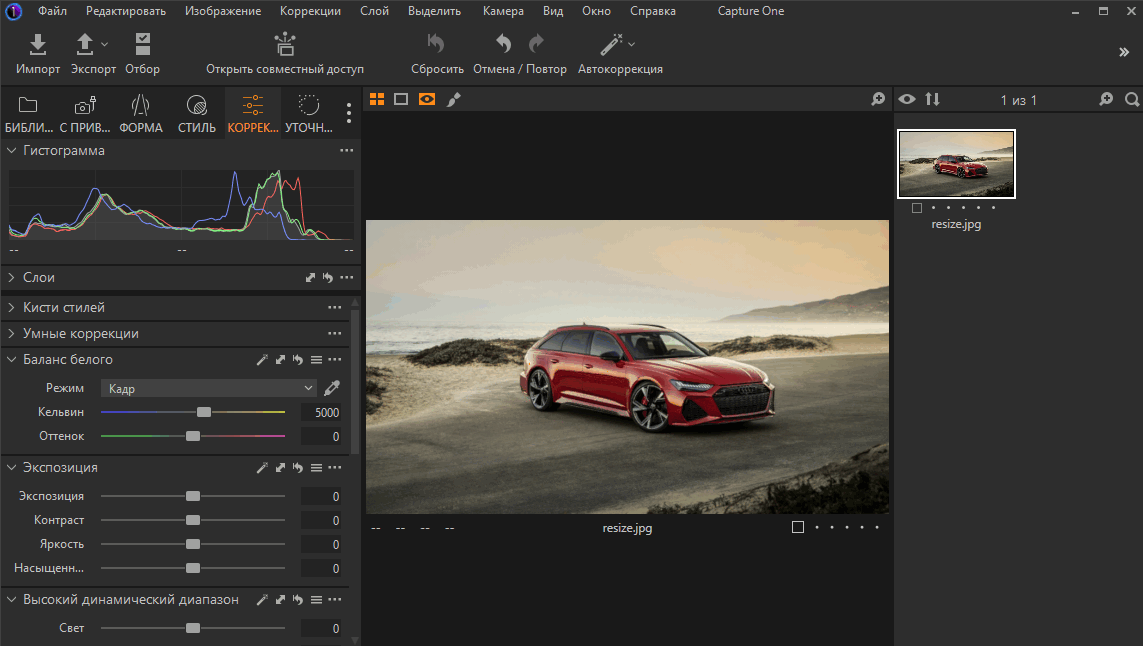Switch to the С привязкой capture tab
Viewport: 1143px width, 646px height.
(85, 114)
